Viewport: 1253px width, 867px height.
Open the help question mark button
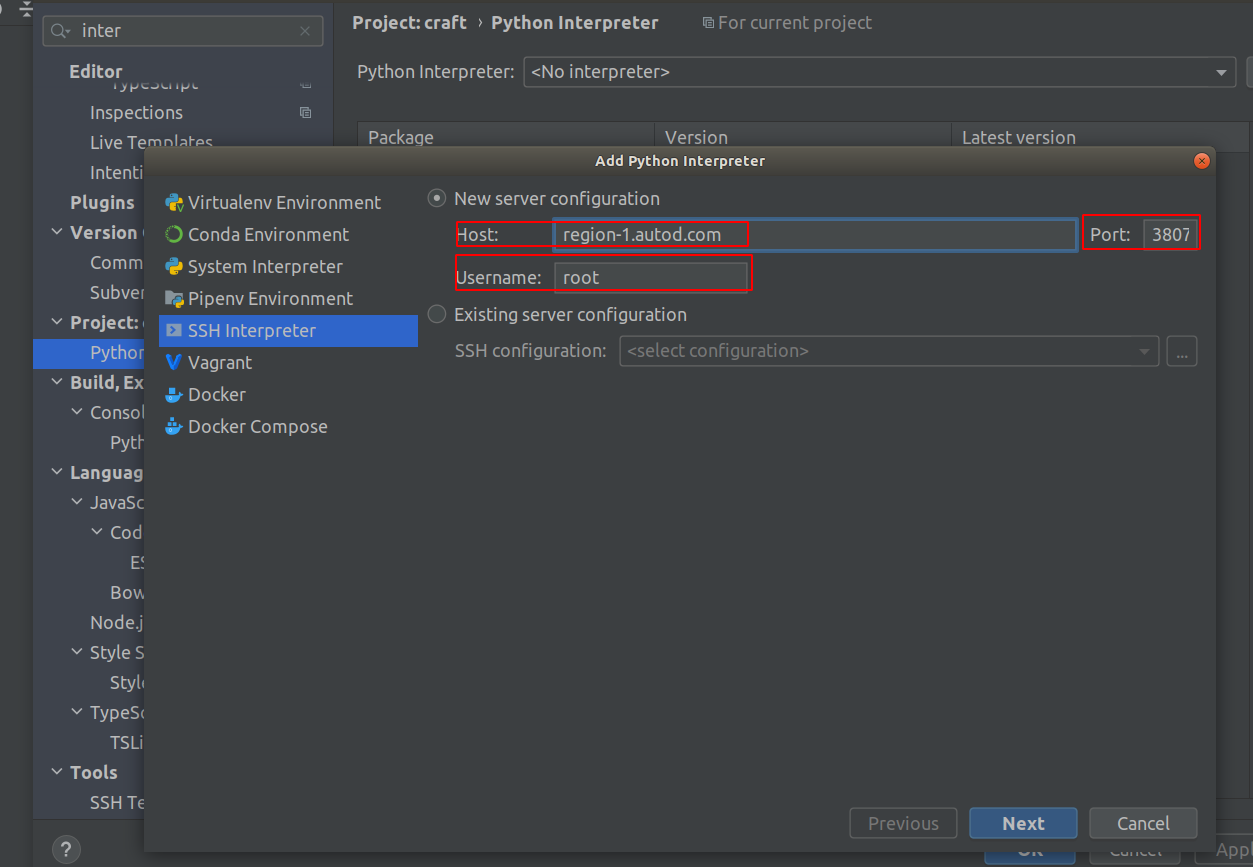pos(66,849)
